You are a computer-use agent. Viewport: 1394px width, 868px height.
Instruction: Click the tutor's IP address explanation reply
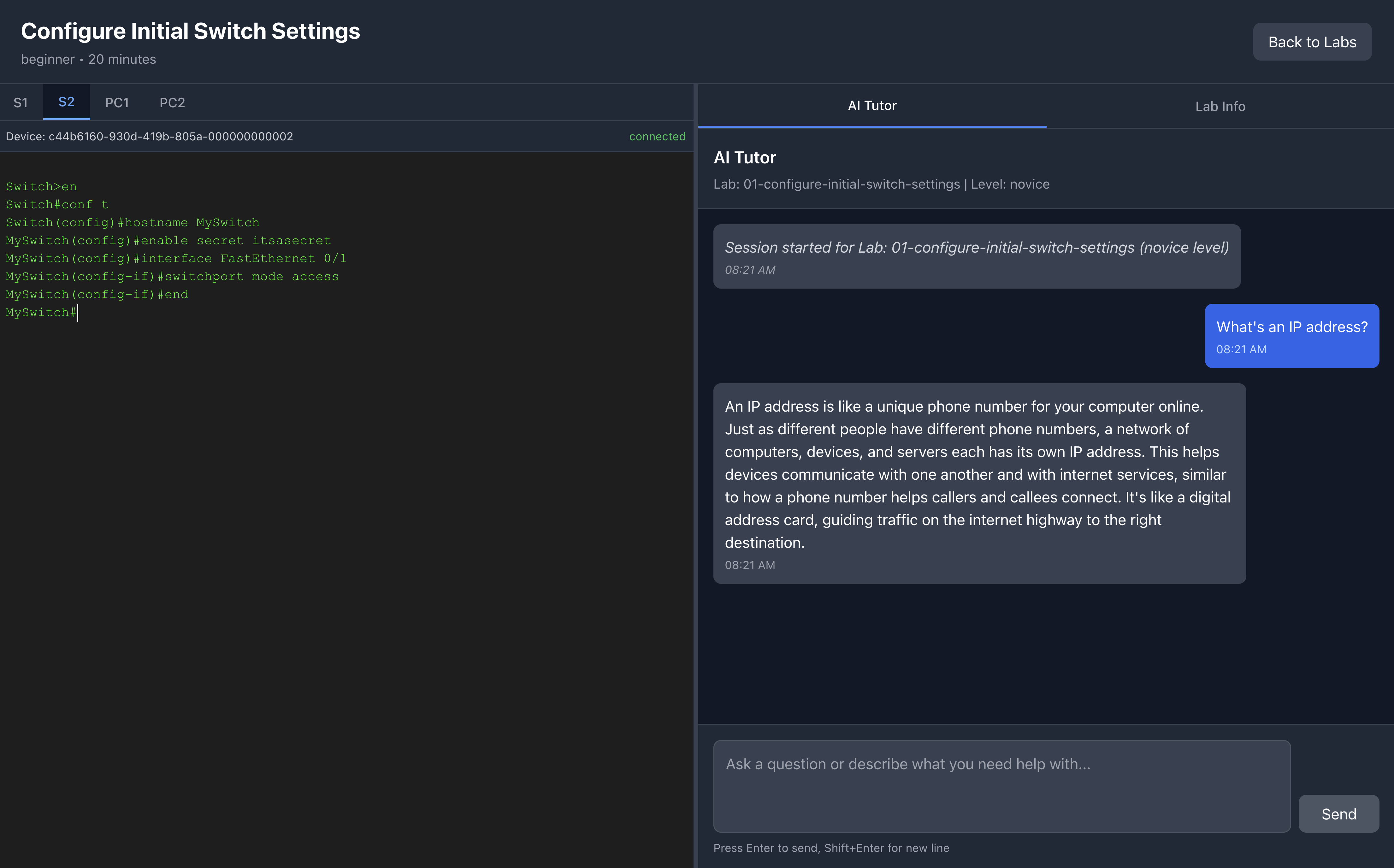coord(979,483)
